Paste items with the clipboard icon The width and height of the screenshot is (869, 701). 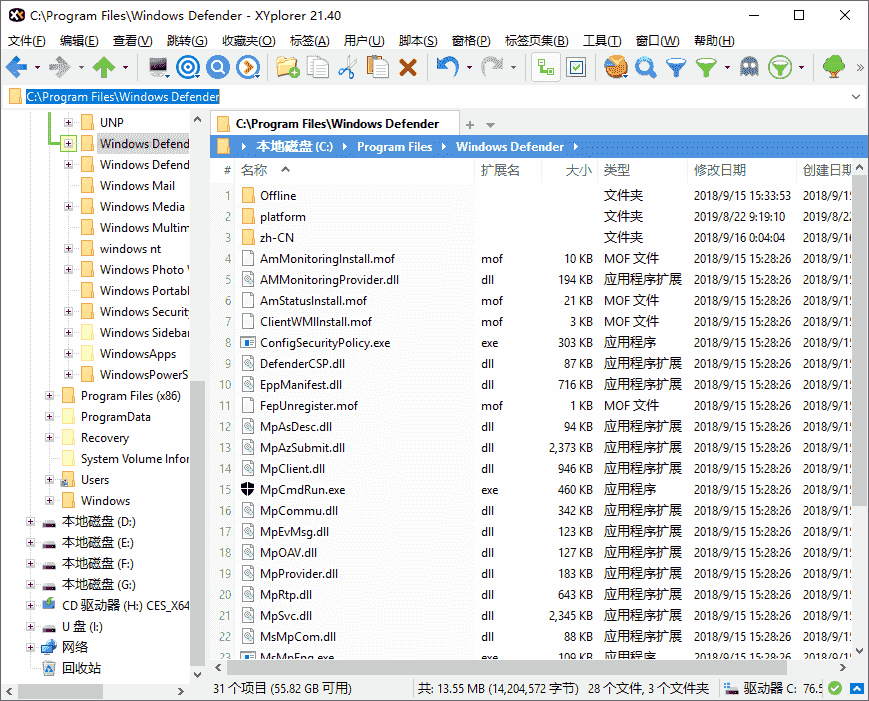tap(377, 68)
